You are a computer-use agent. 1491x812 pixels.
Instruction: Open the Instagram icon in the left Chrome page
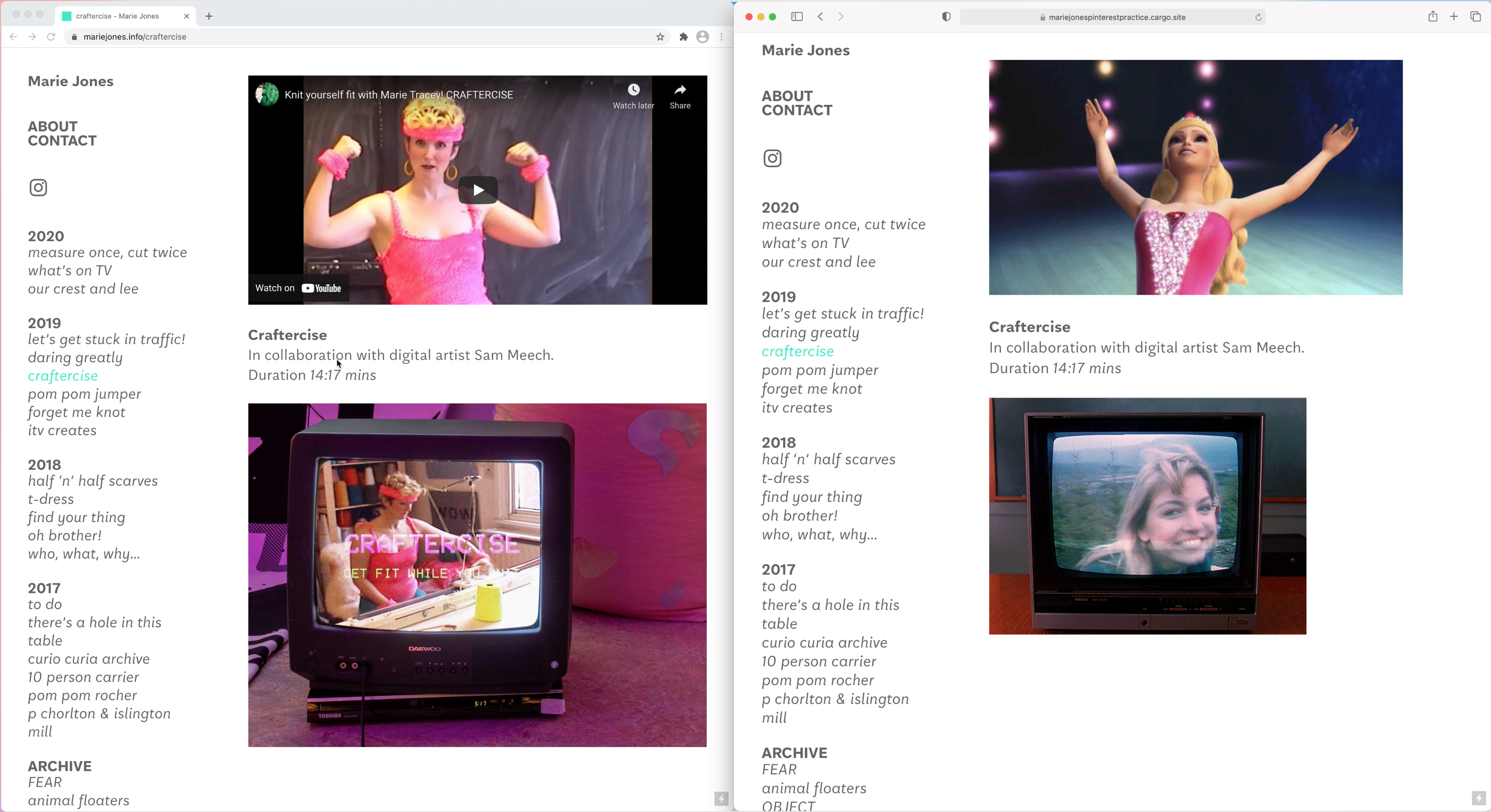click(38, 187)
